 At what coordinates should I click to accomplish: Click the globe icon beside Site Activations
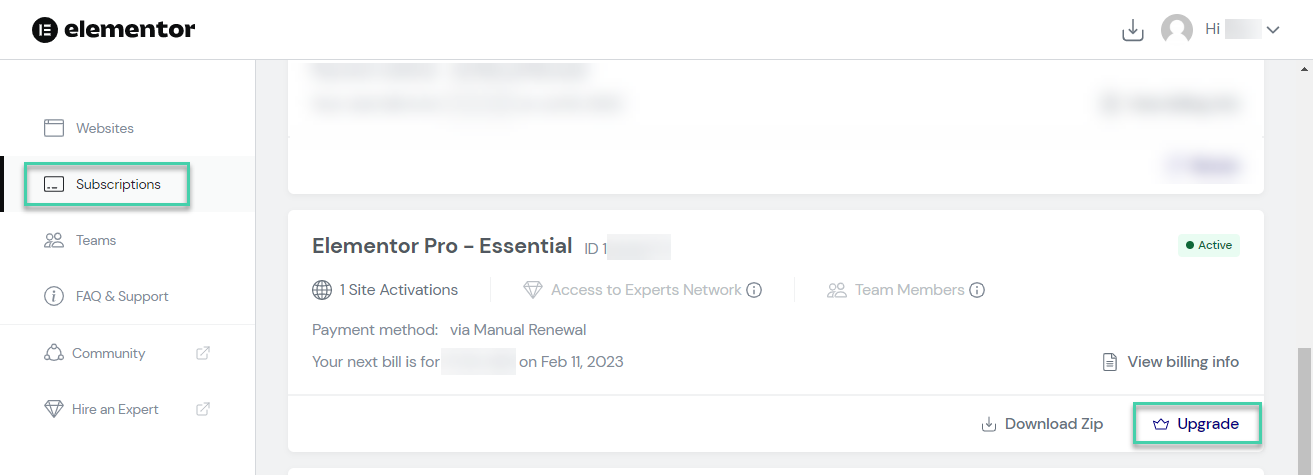point(322,290)
